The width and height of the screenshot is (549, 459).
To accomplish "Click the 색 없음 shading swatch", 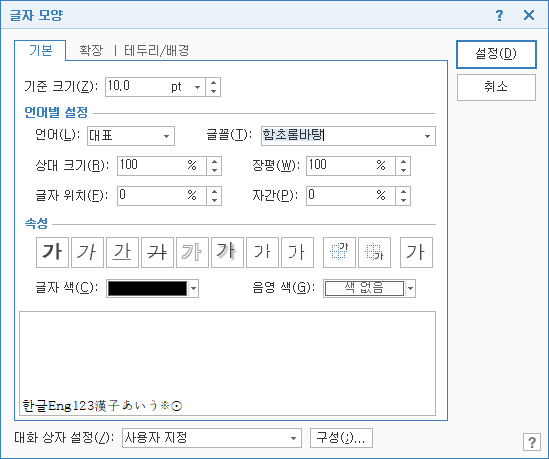I will [x=364, y=288].
